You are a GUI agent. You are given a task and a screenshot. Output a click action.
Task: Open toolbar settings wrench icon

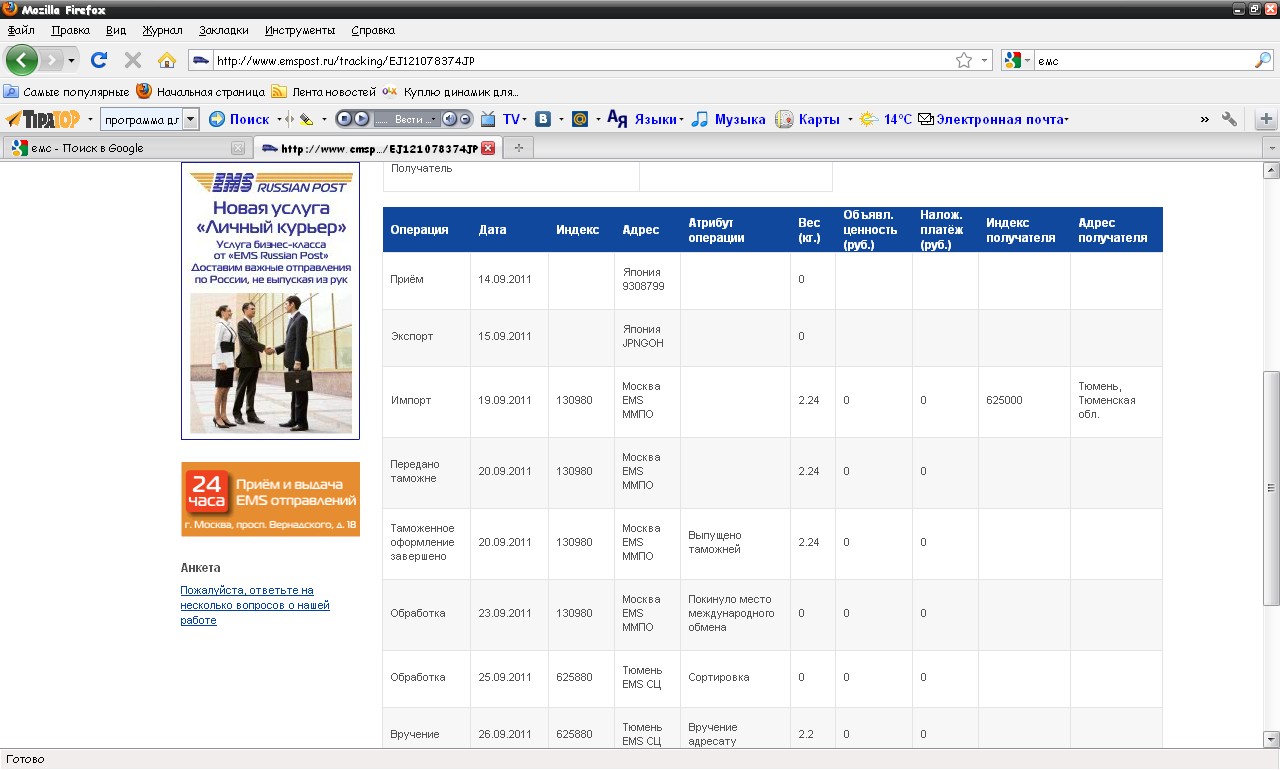[x=1229, y=119]
